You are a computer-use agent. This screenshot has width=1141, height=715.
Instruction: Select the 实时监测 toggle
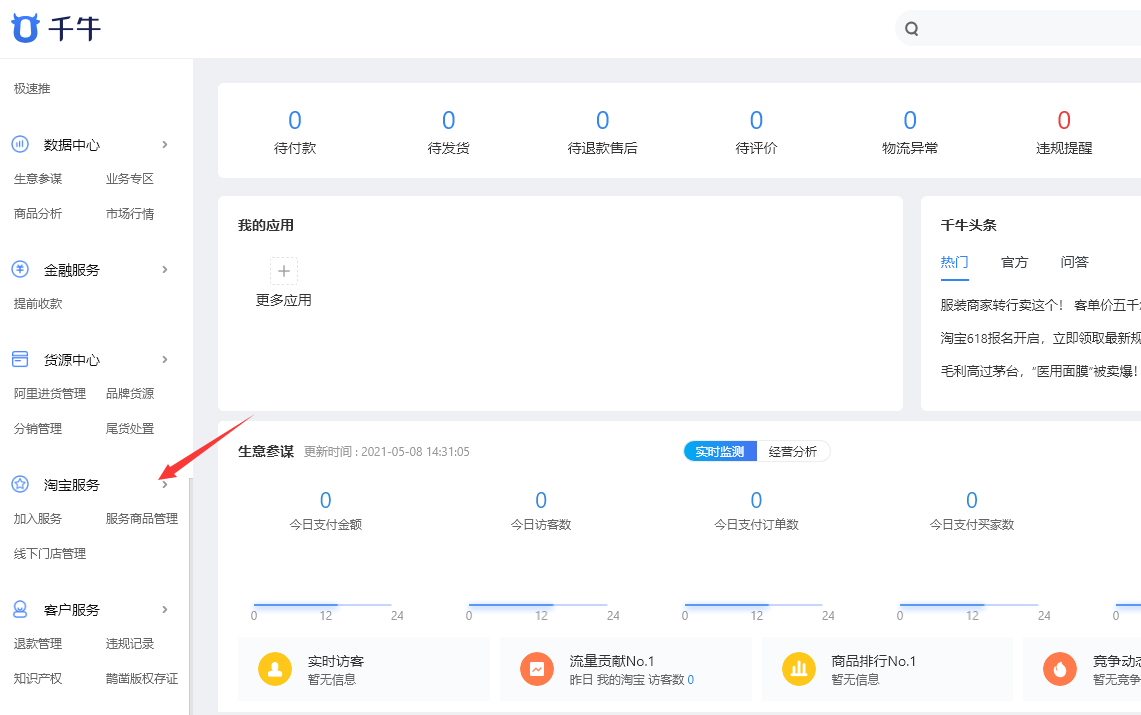pyautogui.click(x=720, y=452)
